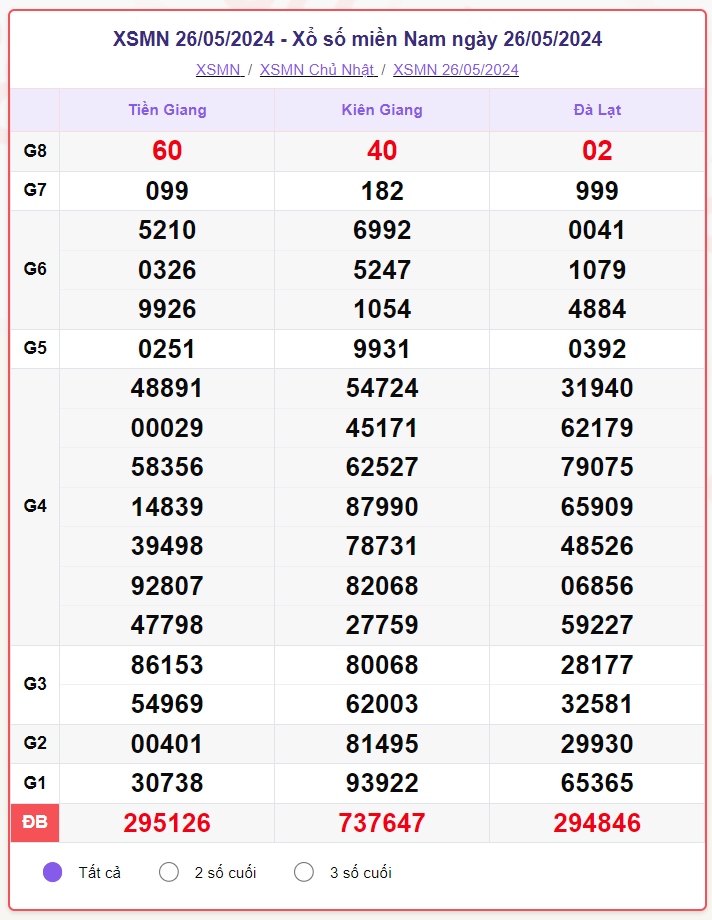712x920 pixels.
Task: Click the Kiên Giang column header
Action: pyautogui.click(x=382, y=110)
